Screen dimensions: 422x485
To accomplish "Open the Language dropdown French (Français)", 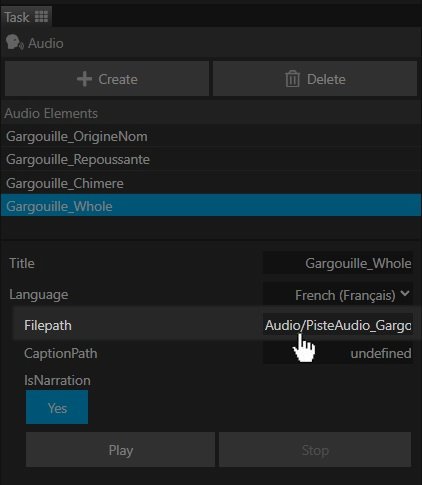I will coord(338,294).
